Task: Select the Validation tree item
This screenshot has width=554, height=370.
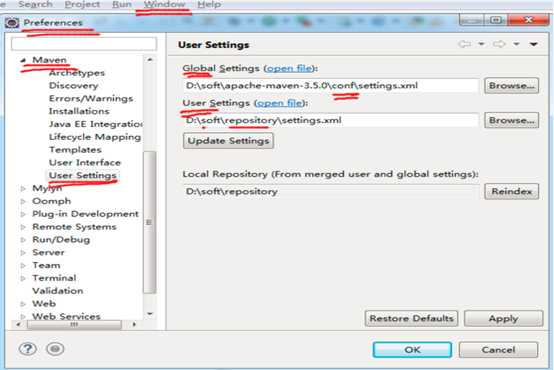Action: (x=58, y=291)
